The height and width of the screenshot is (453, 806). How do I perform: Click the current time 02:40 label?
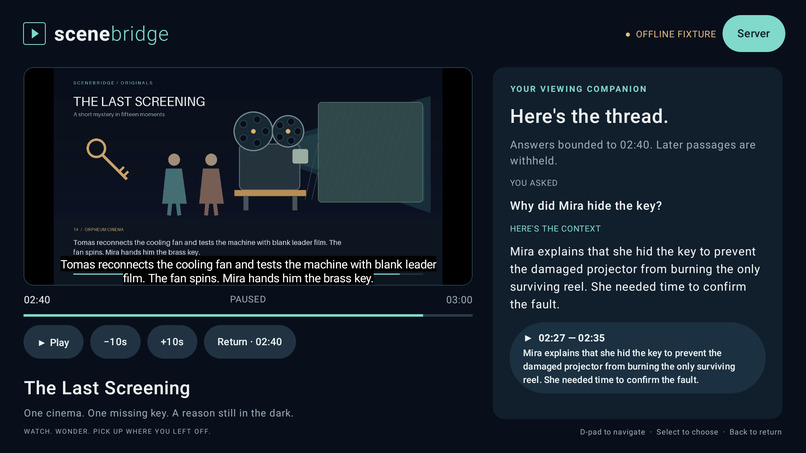tap(37, 300)
